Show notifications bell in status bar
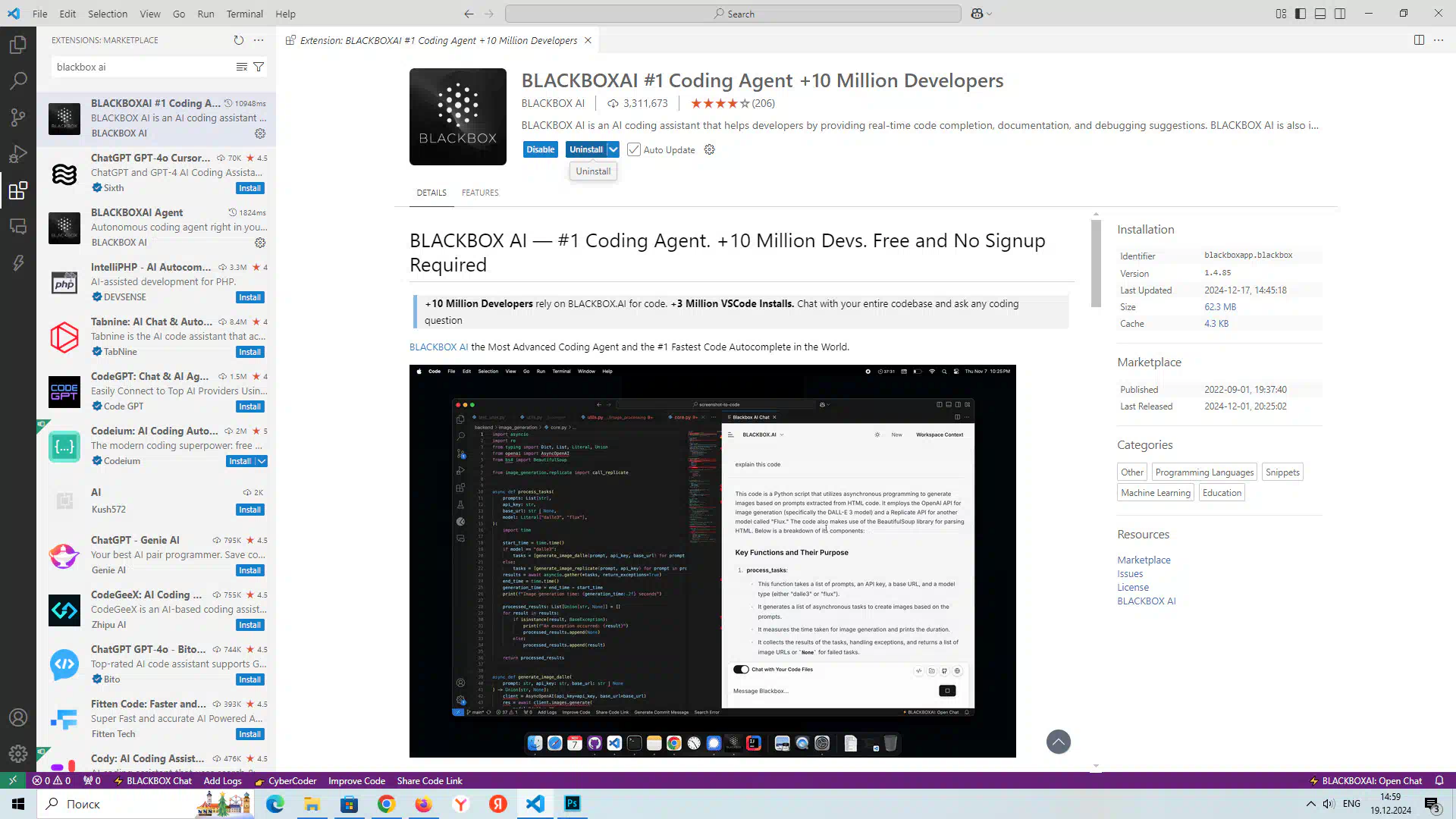This screenshot has width=1456, height=819. tap(1439, 780)
